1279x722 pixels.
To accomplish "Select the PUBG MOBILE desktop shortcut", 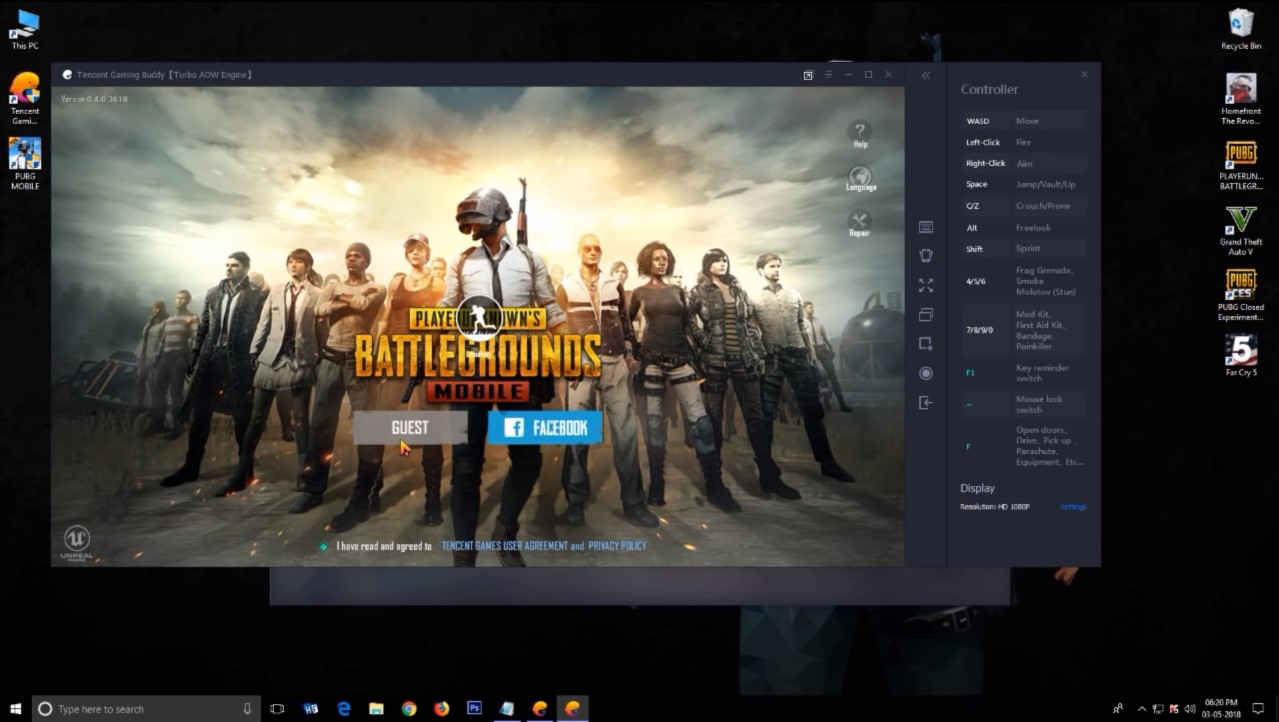I will tap(24, 162).
